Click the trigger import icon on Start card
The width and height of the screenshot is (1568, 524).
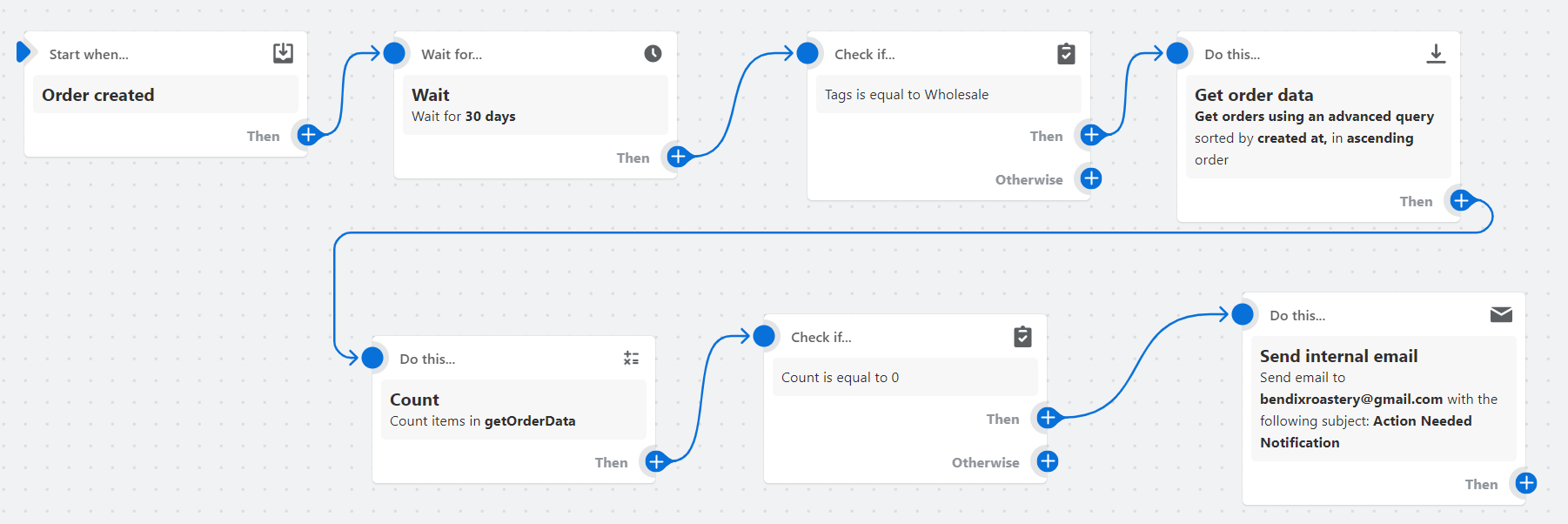click(283, 53)
